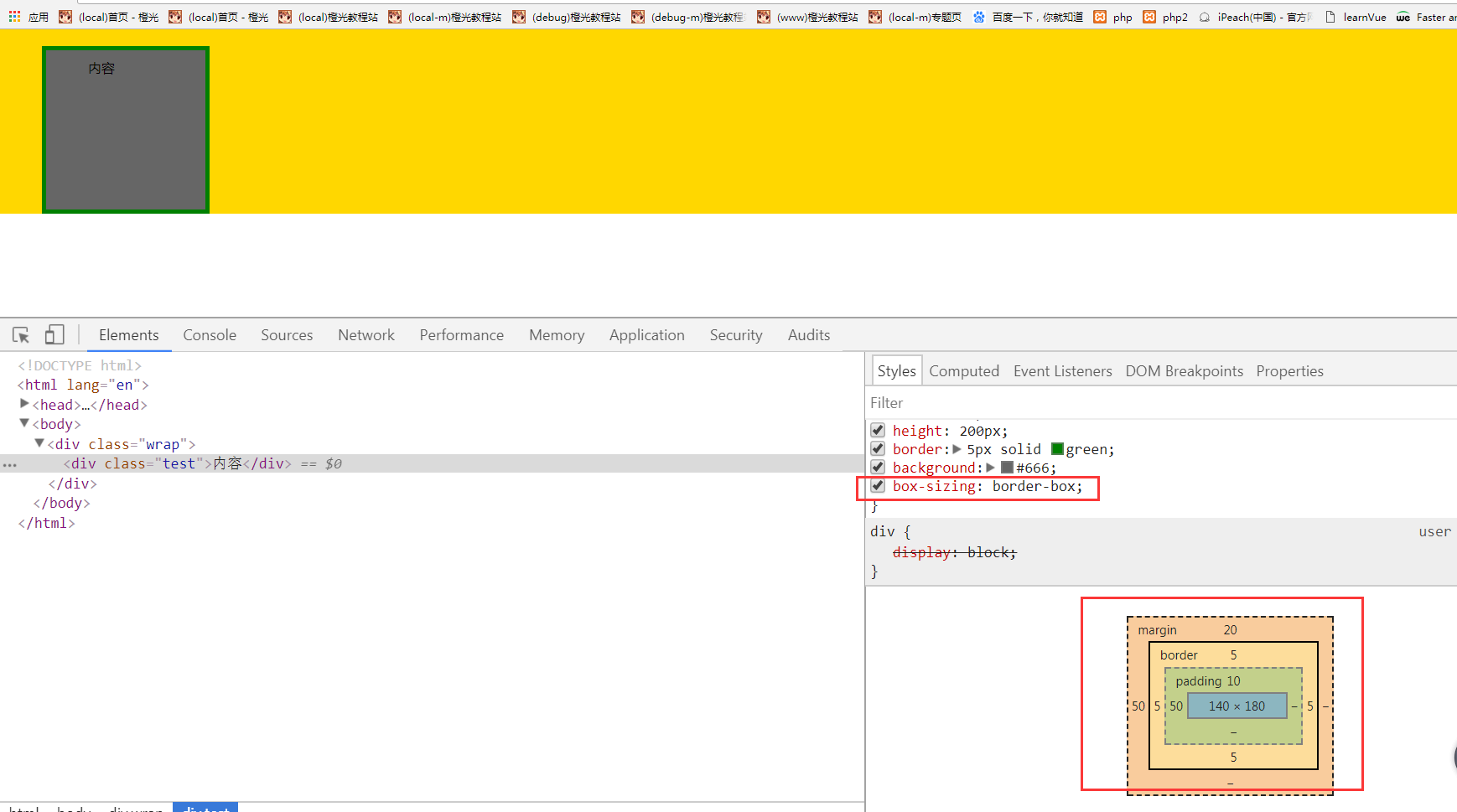
Task: Select the Properties sidebar tab
Action: (x=1289, y=371)
